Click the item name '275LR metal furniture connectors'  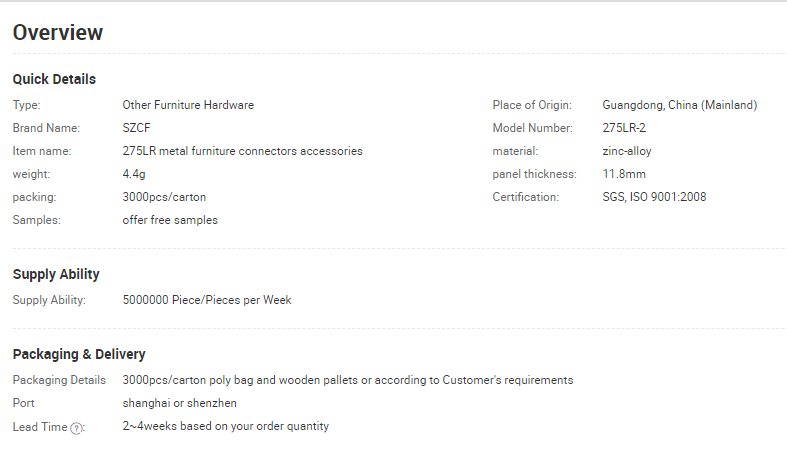point(210,151)
